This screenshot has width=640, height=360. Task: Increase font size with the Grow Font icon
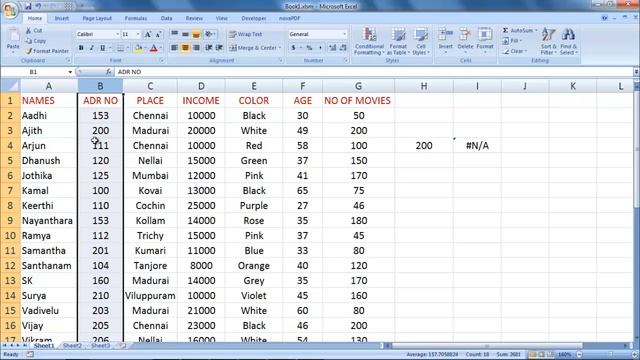(x=148, y=34)
